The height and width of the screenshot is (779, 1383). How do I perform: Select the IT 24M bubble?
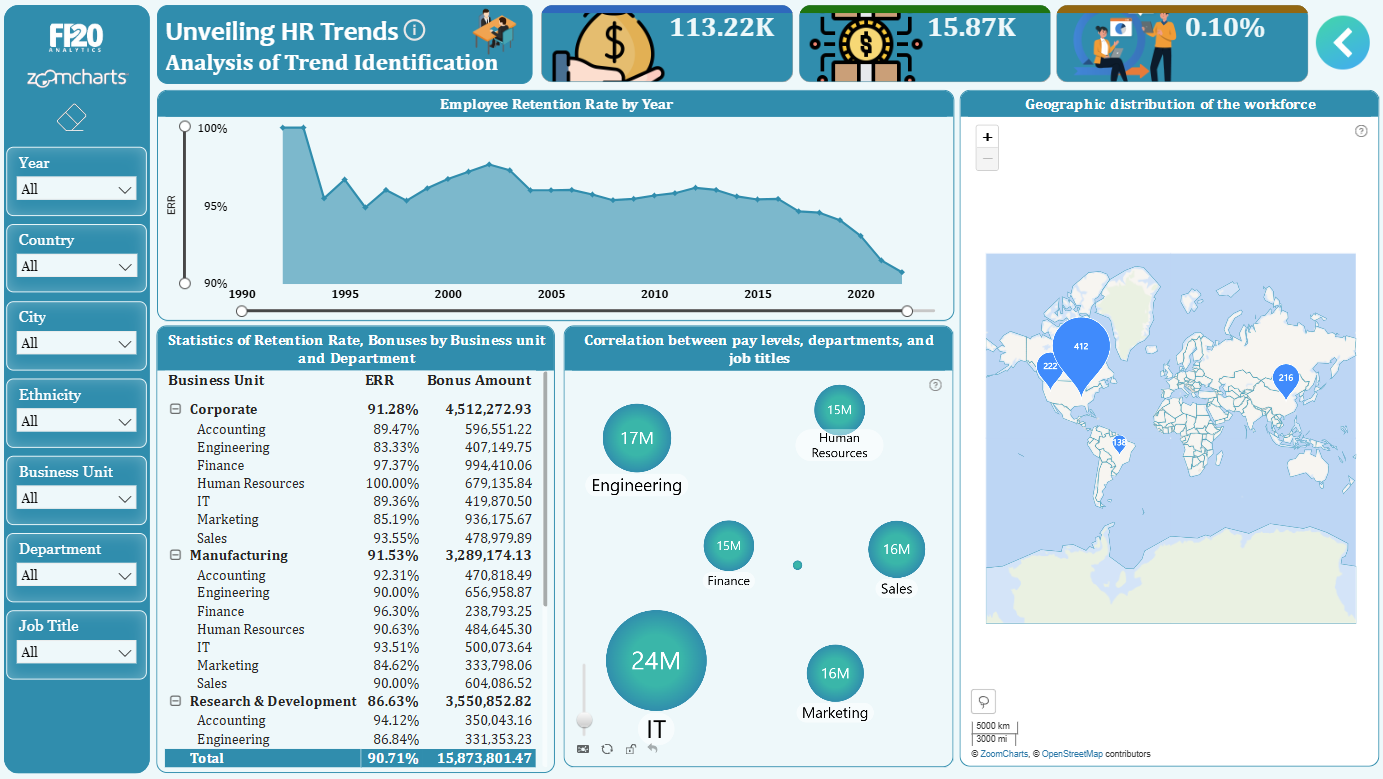(656, 660)
